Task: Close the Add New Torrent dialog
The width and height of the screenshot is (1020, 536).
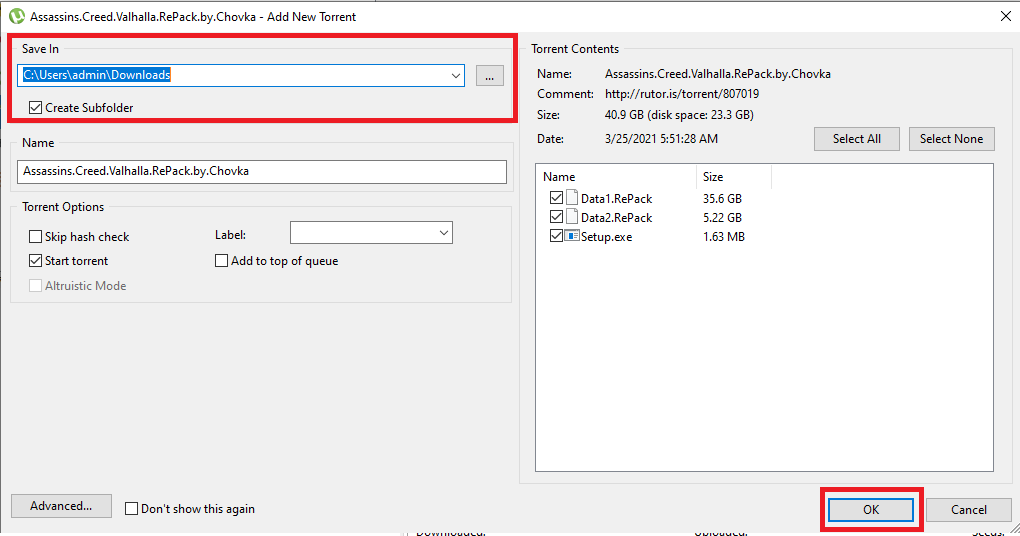Action: pyautogui.click(x=1005, y=16)
